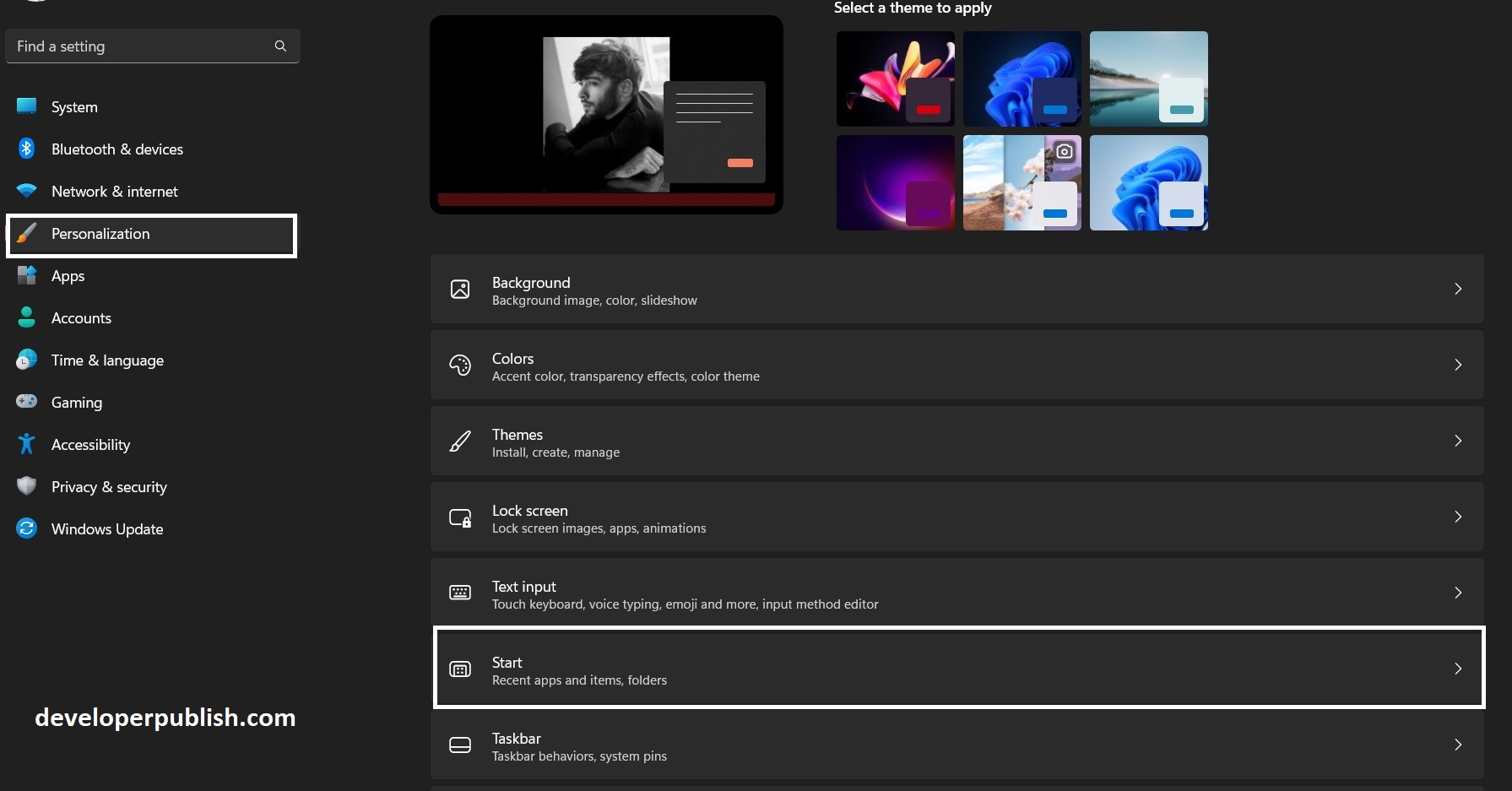This screenshot has width=1512, height=791.
Task: Open the Start personalization settings
Action: (x=958, y=668)
